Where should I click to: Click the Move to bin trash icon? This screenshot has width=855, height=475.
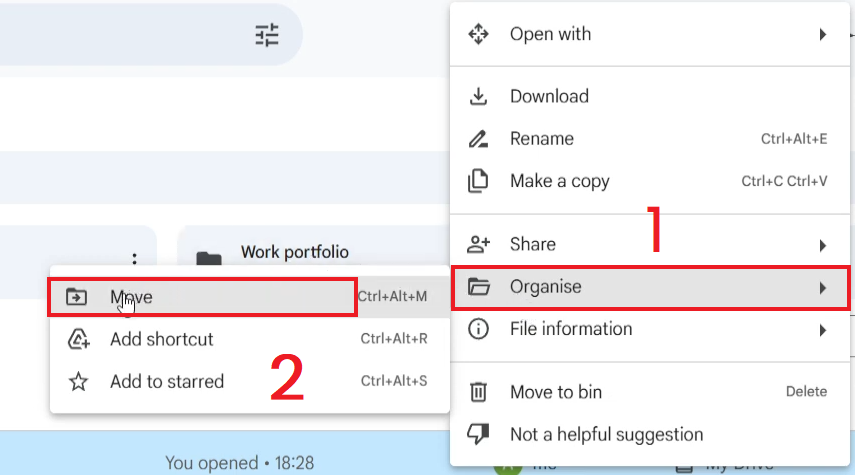pos(478,392)
